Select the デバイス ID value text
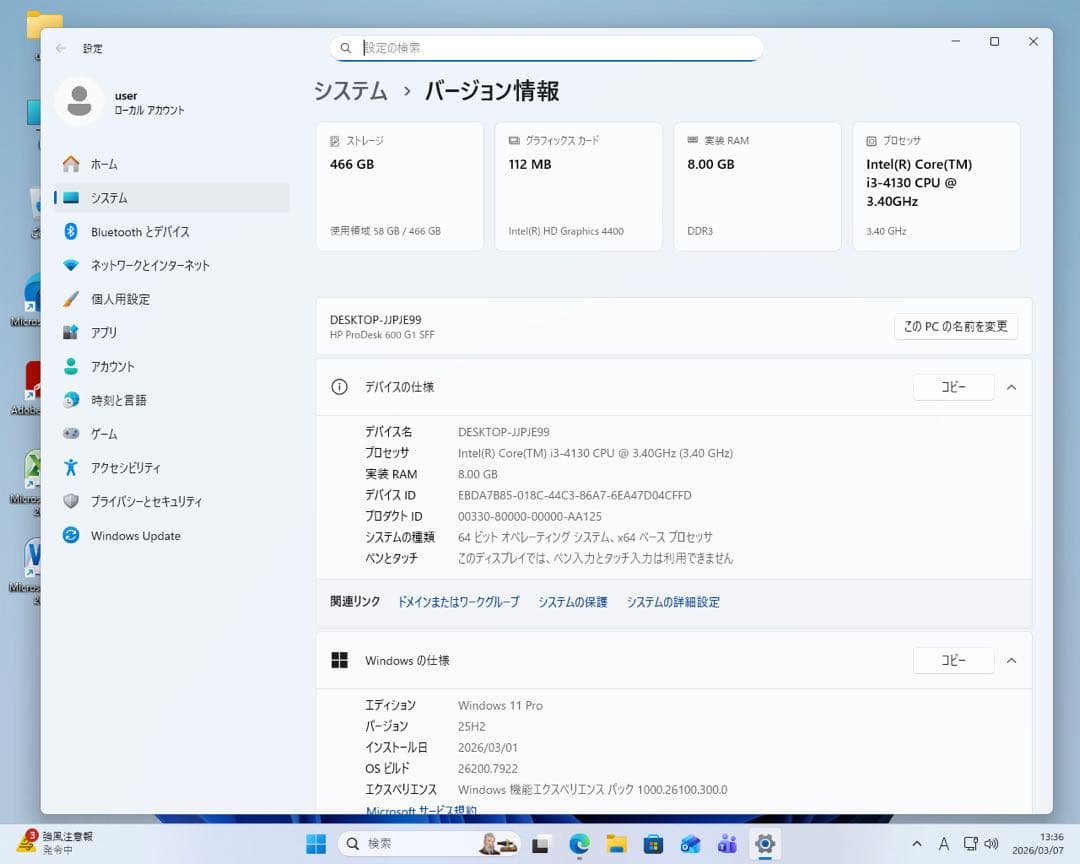Screen dimensions: 1080x864 (x=574, y=495)
